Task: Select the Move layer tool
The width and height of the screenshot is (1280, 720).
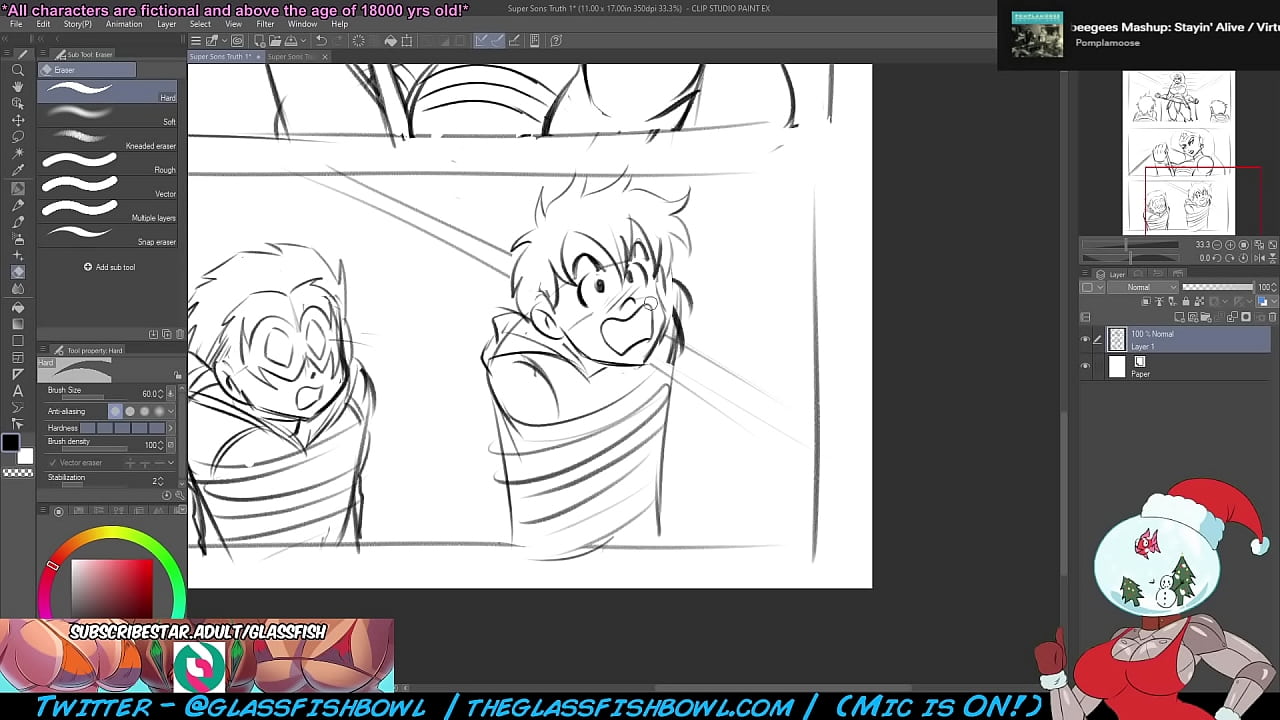Action: point(18,120)
